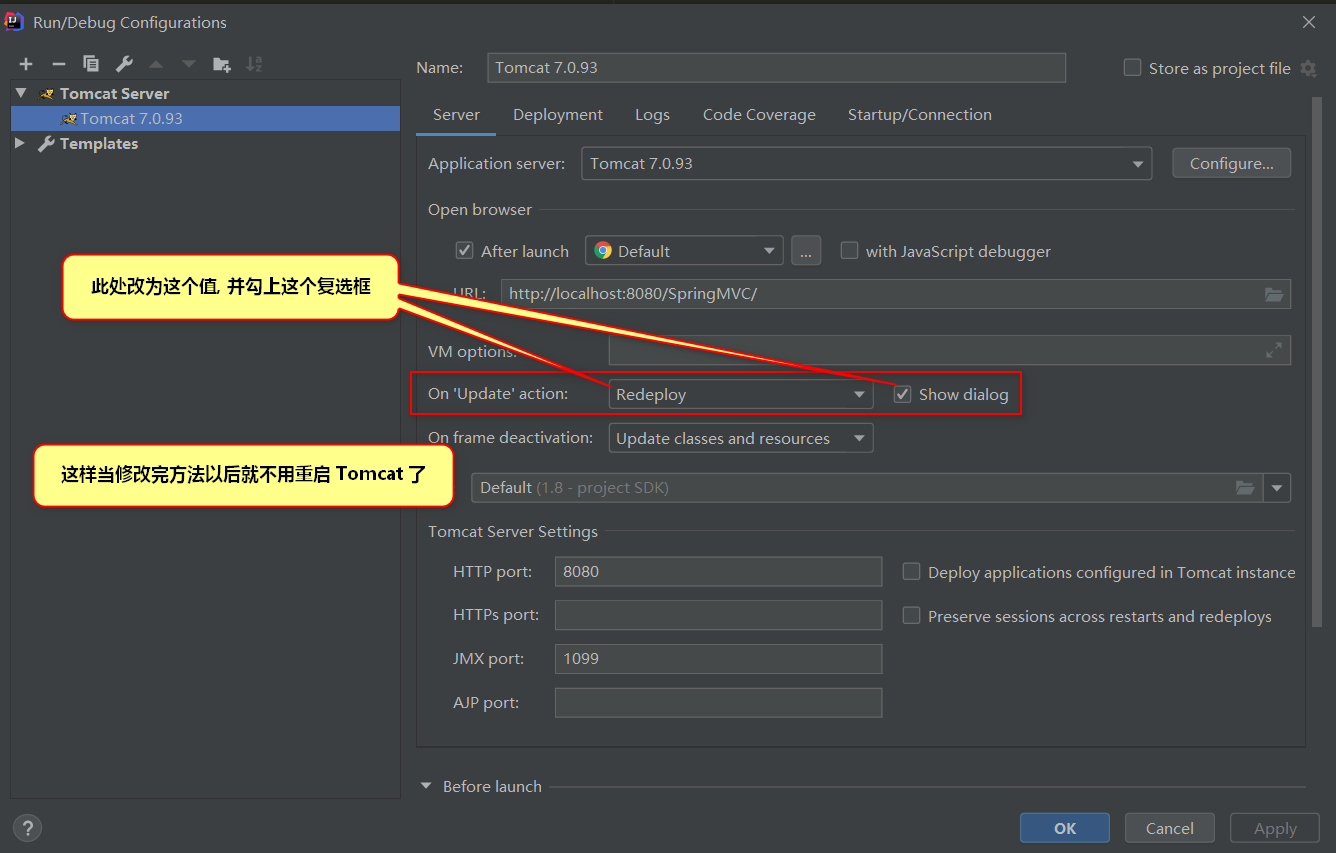The width and height of the screenshot is (1336, 853).
Task: Enable with JavaScript debugger checkbox
Action: tap(849, 251)
